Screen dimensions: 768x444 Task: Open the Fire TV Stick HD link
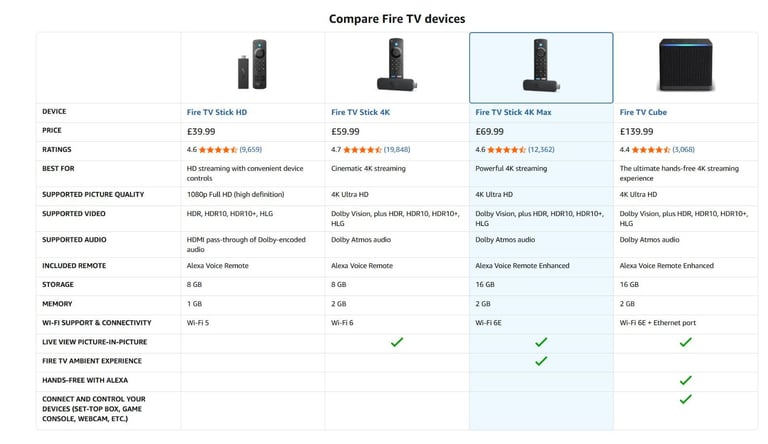point(216,112)
